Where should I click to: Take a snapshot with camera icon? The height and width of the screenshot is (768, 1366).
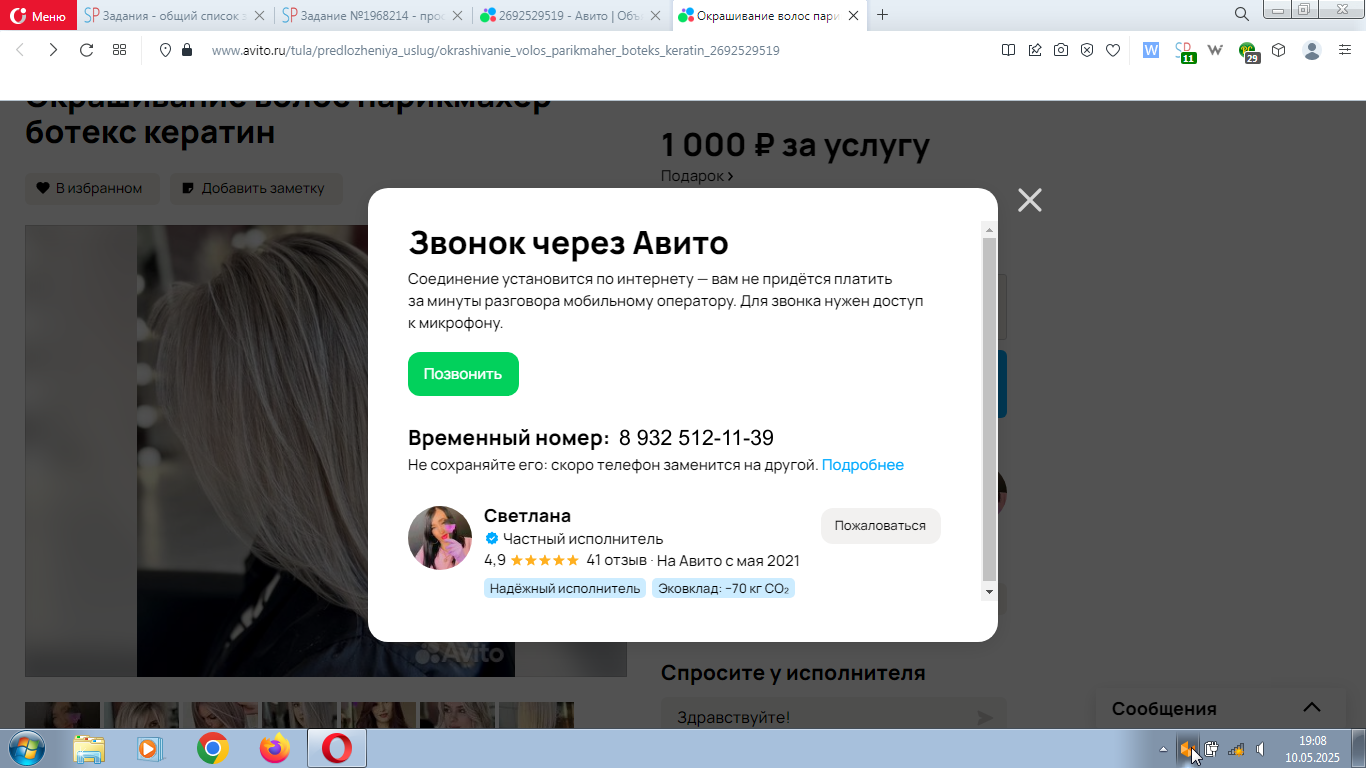pyautogui.click(x=1061, y=50)
